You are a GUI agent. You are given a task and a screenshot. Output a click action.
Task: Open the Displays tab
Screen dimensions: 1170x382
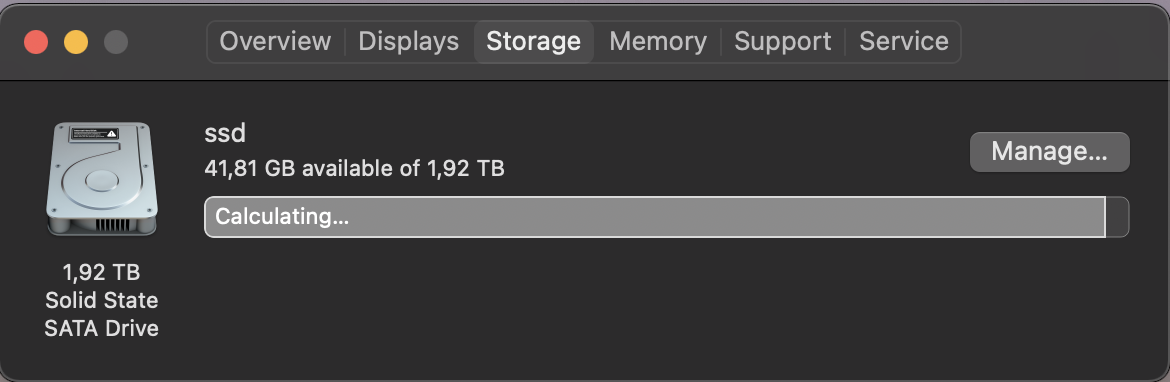pos(409,41)
